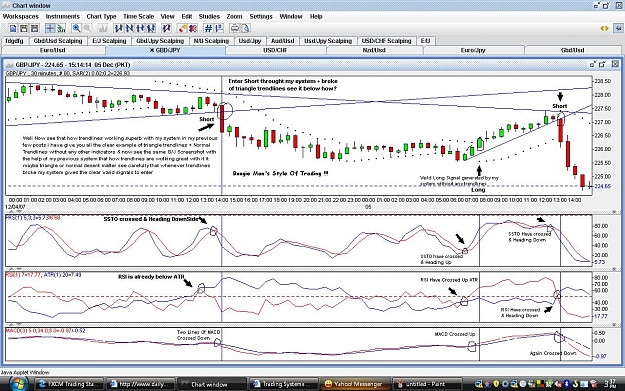This screenshot has width=625, height=391.
Task: Open the Window menu
Action: [291, 16]
